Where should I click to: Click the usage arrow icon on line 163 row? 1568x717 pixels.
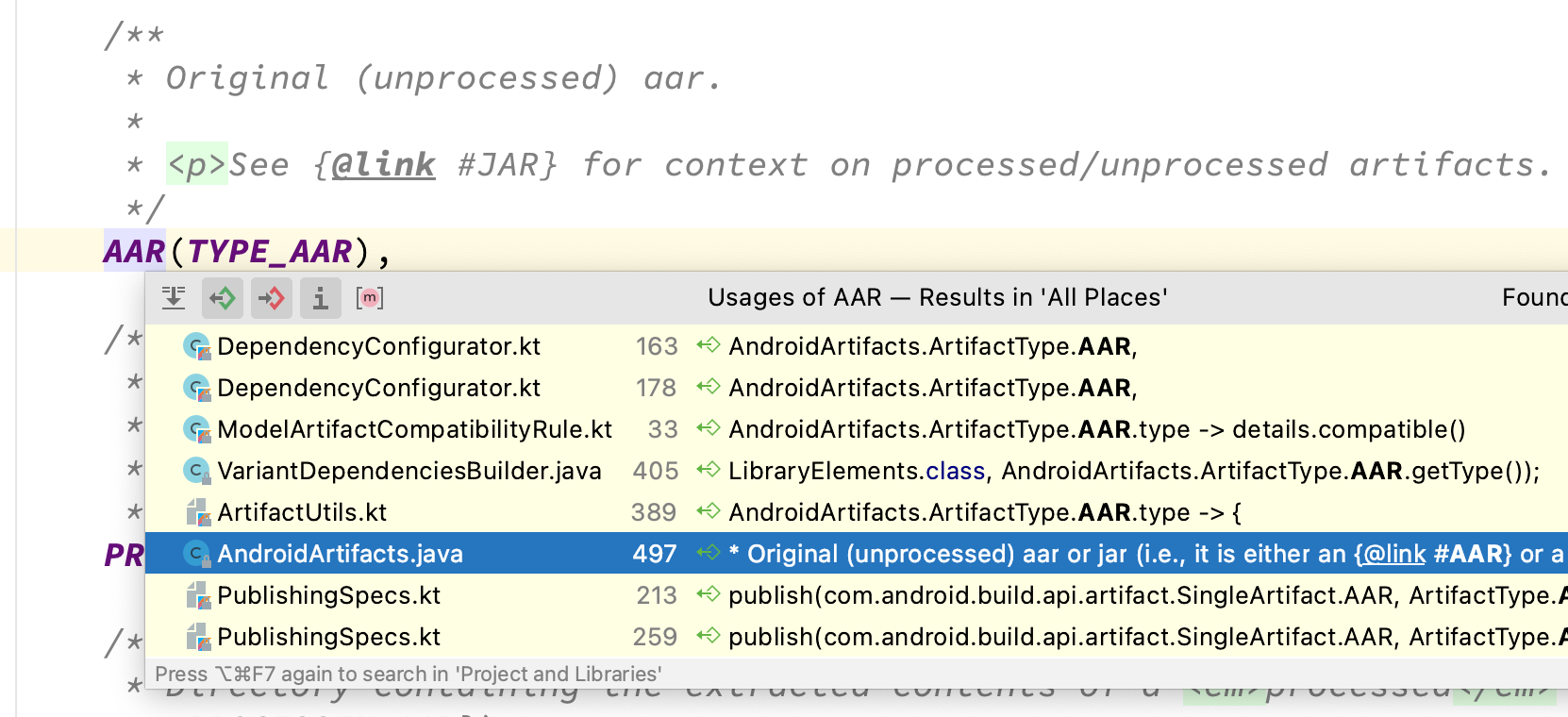(x=709, y=346)
